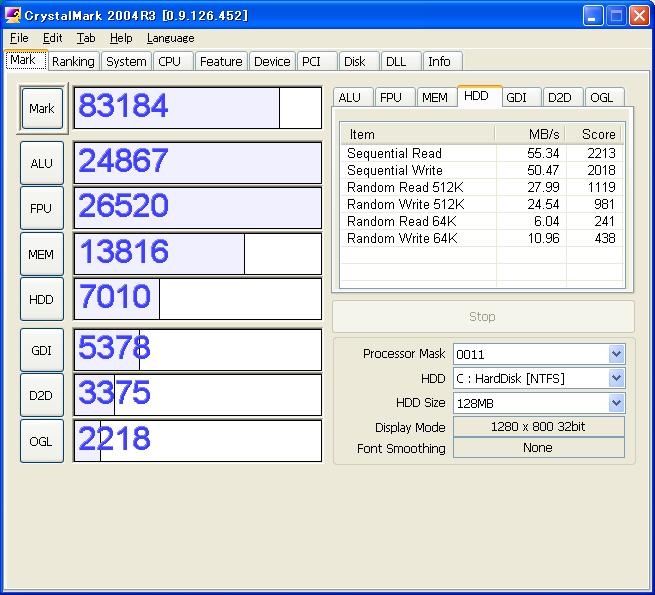Open the File menu
655x595 pixels.
click(x=19, y=38)
